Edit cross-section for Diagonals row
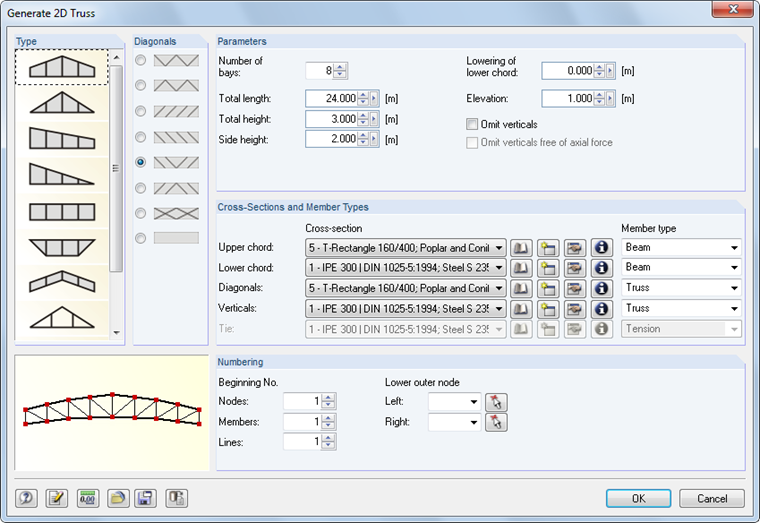760x523 pixels. coord(574,288)
